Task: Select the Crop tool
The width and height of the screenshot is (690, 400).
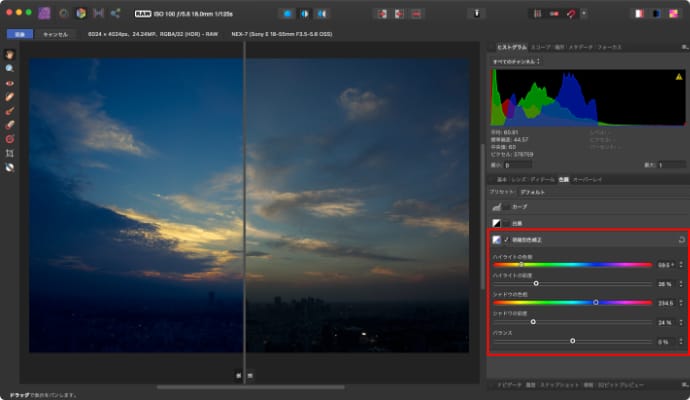Action: (x=10, y=153)
